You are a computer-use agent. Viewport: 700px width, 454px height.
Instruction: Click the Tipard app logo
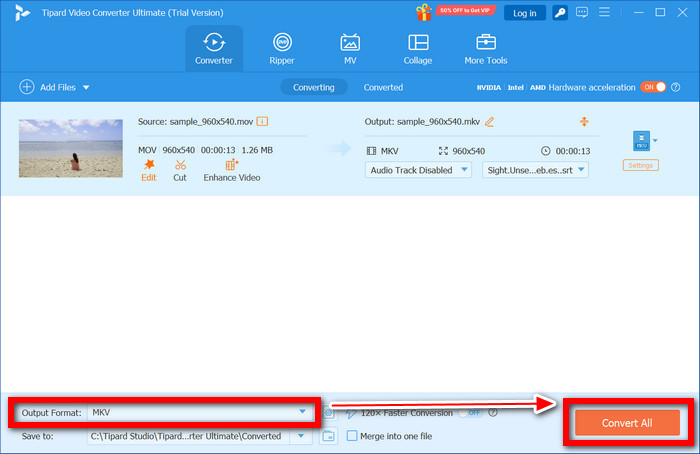[21, 13]
